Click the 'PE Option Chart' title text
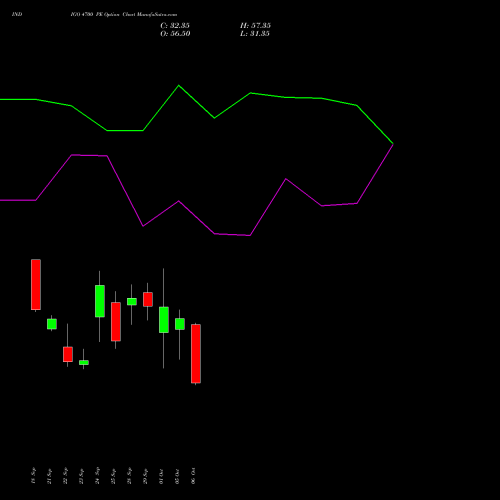 click(115, 14)
